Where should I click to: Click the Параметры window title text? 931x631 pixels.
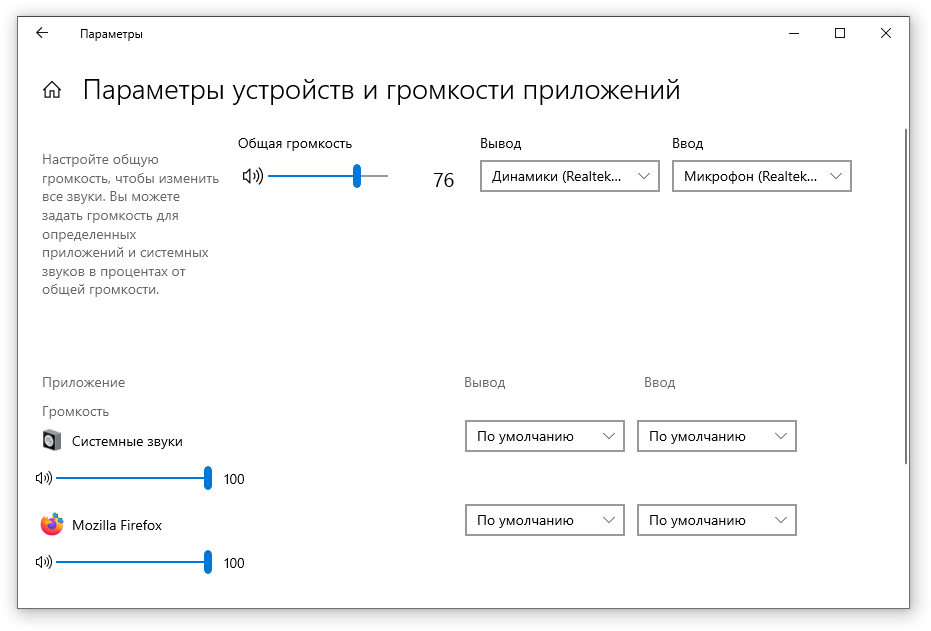tap(112, 34)
